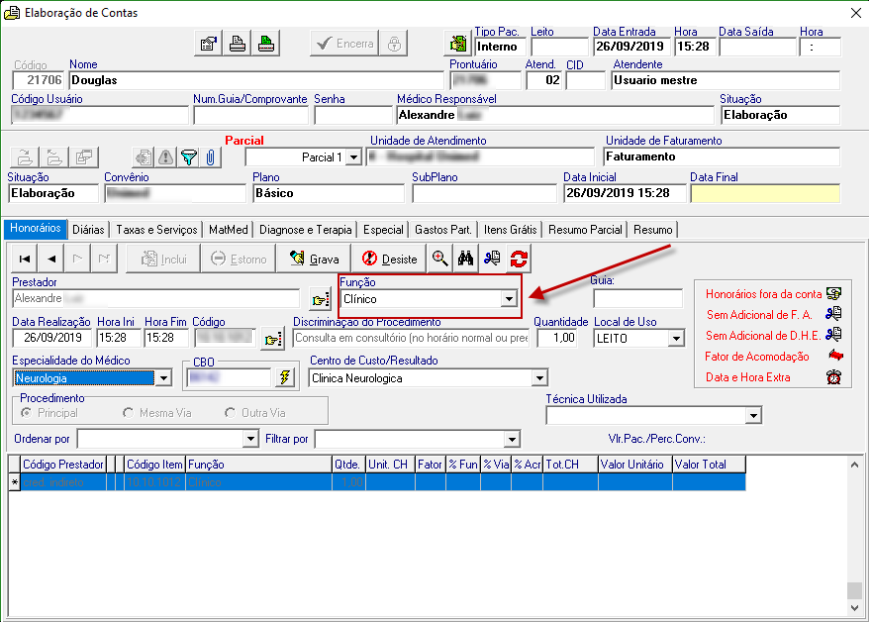Click Fator de Acomodação red arrow icon
This screenshot has height=622, width=869.
click(x=835, y=355)
